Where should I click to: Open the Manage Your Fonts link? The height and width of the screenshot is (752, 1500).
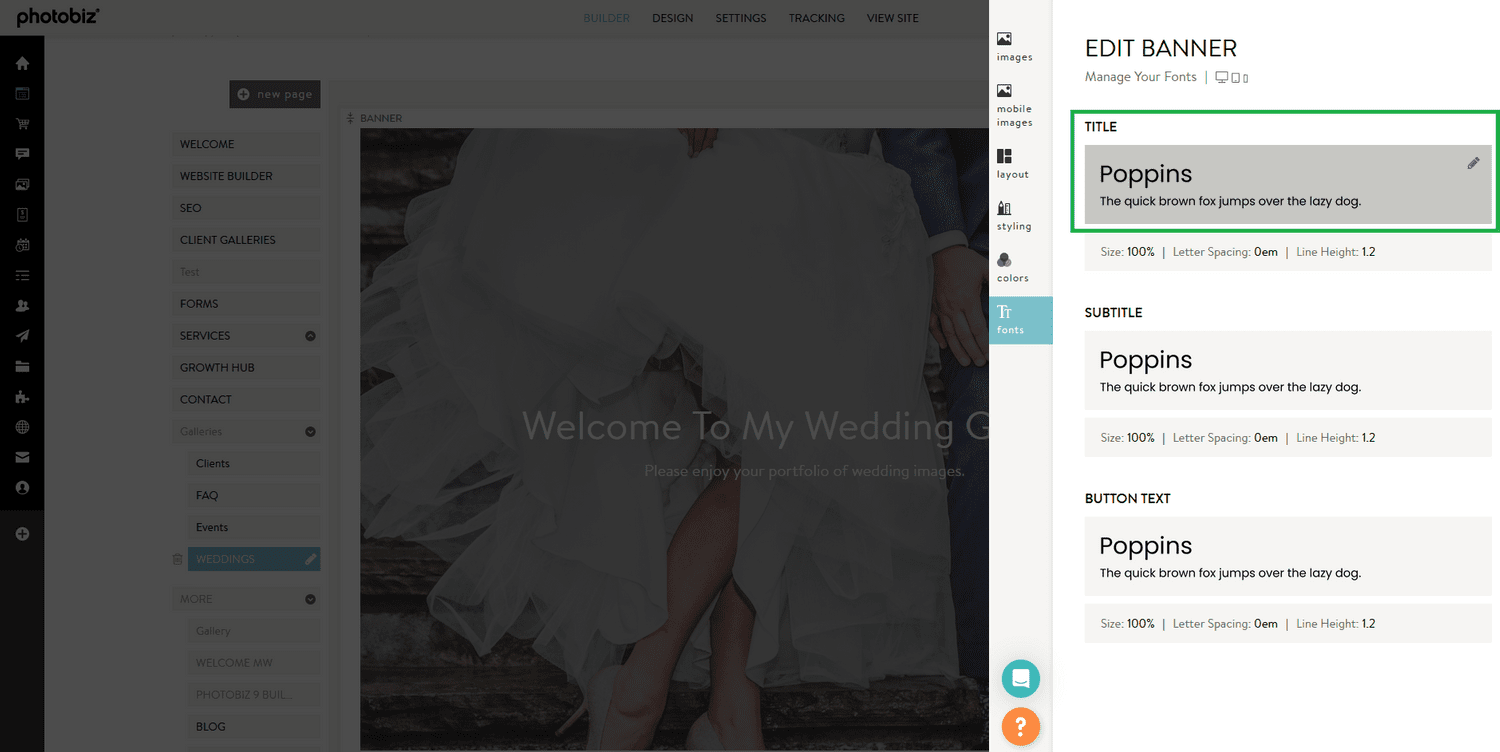click(x=1140, y=76)
